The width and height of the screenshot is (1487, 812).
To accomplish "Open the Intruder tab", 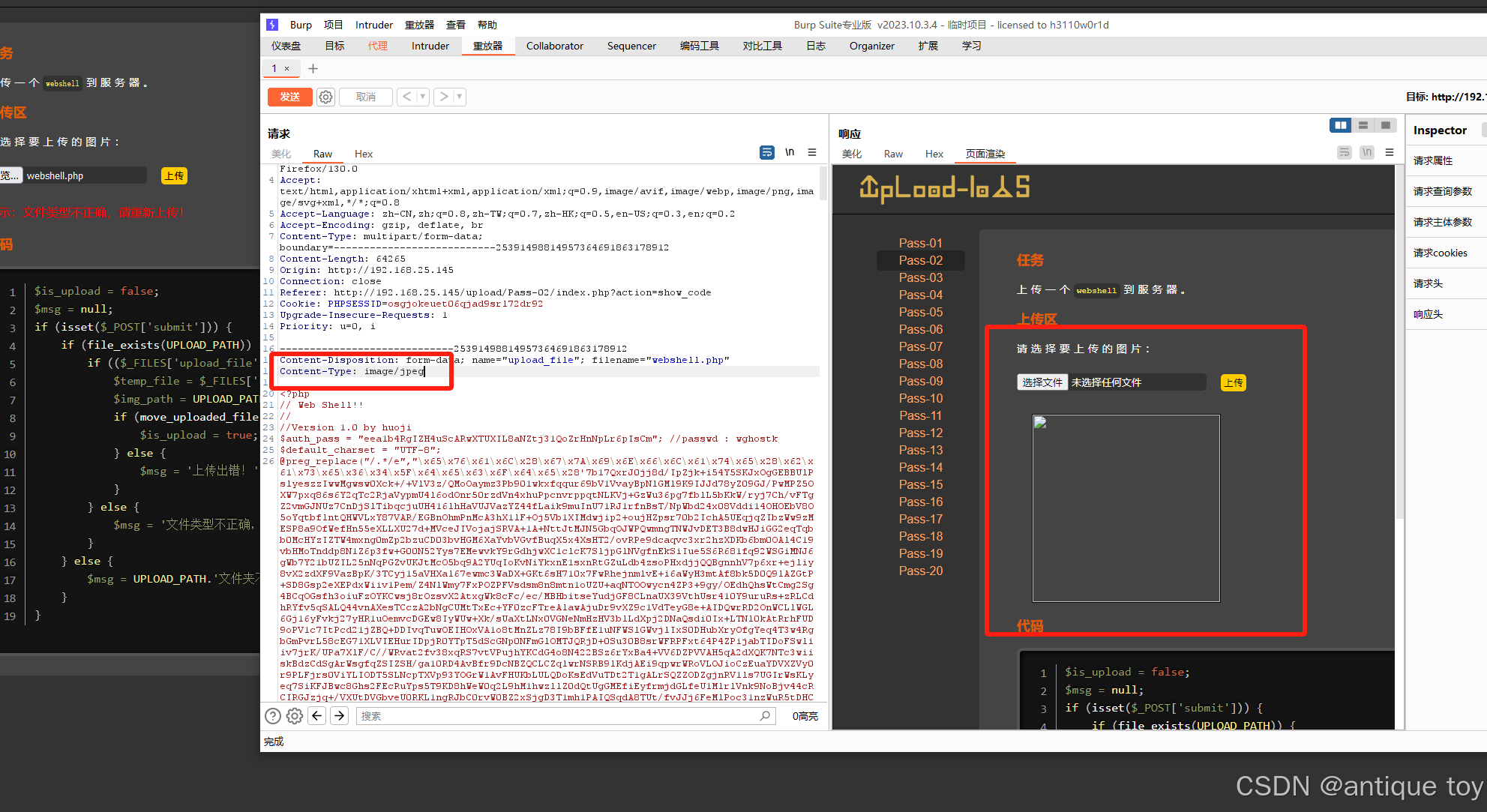I will (430, 46).
